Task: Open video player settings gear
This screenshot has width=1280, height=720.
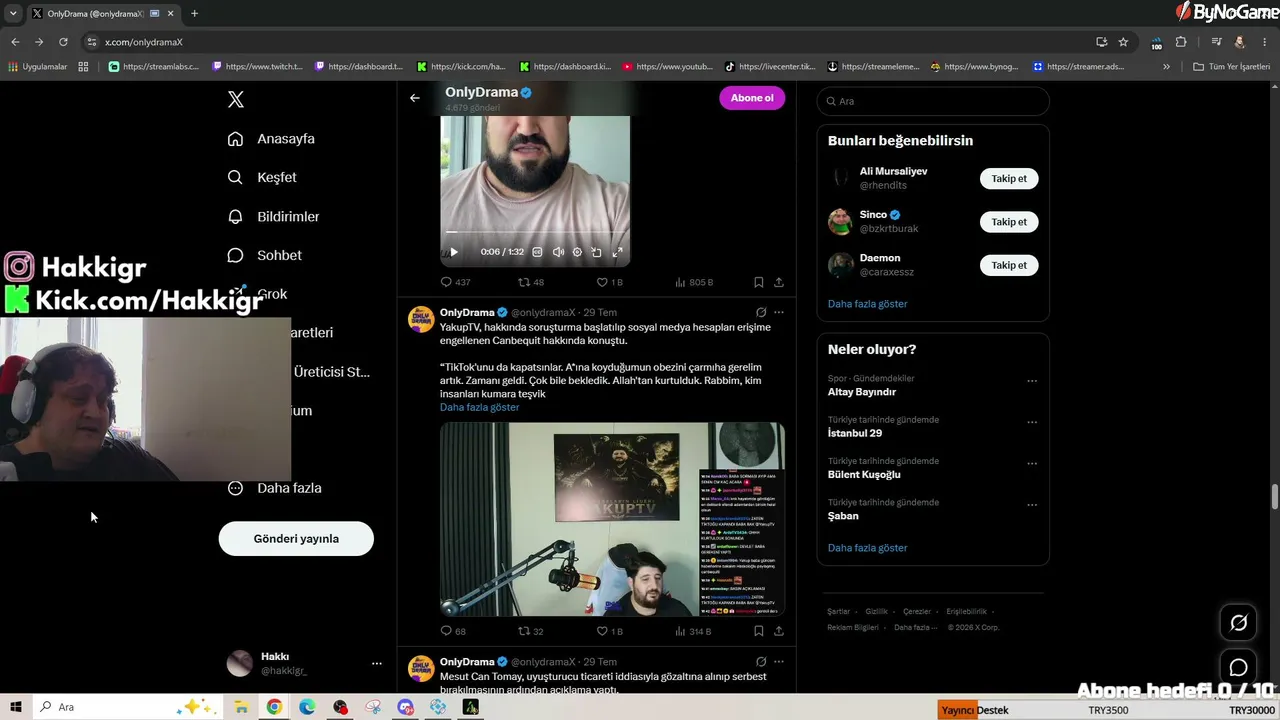Action: (x=577, y=252)
